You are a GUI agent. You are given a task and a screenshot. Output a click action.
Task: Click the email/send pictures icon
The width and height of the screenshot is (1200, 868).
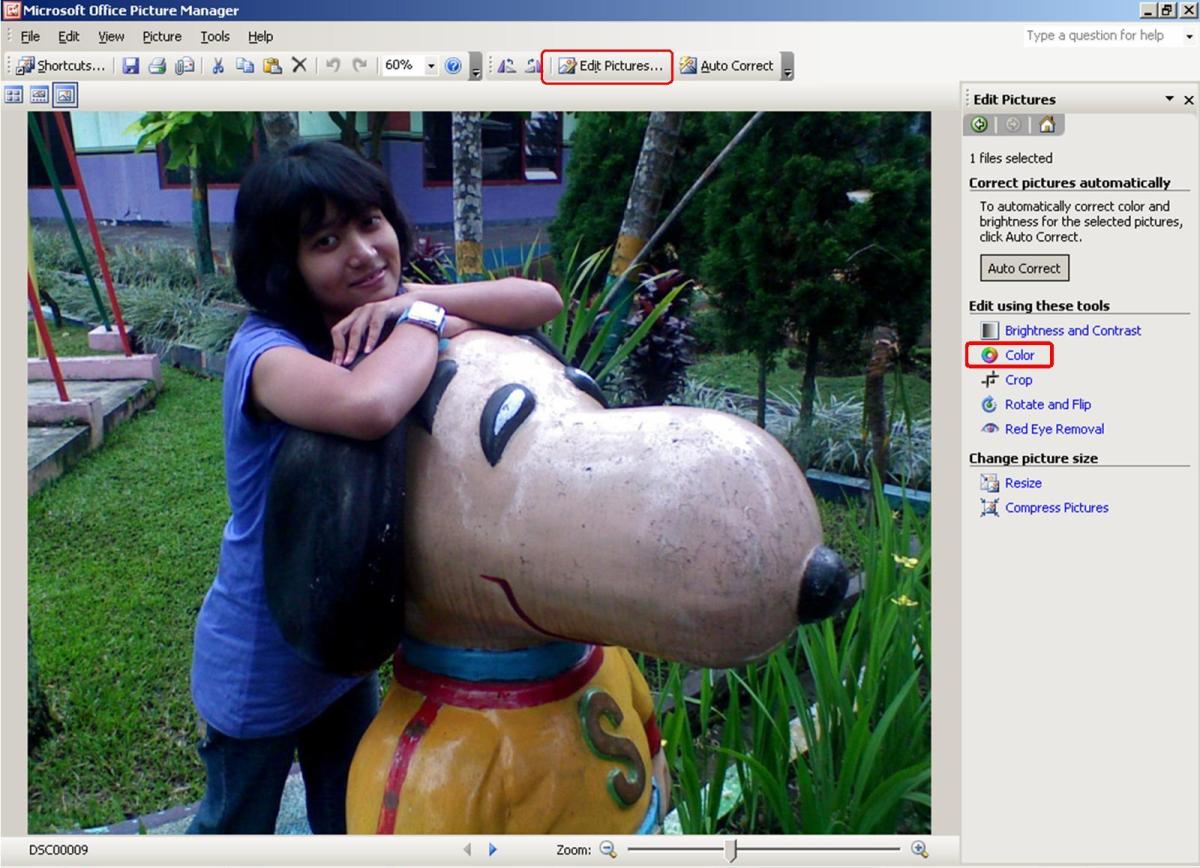coord(184,66)
